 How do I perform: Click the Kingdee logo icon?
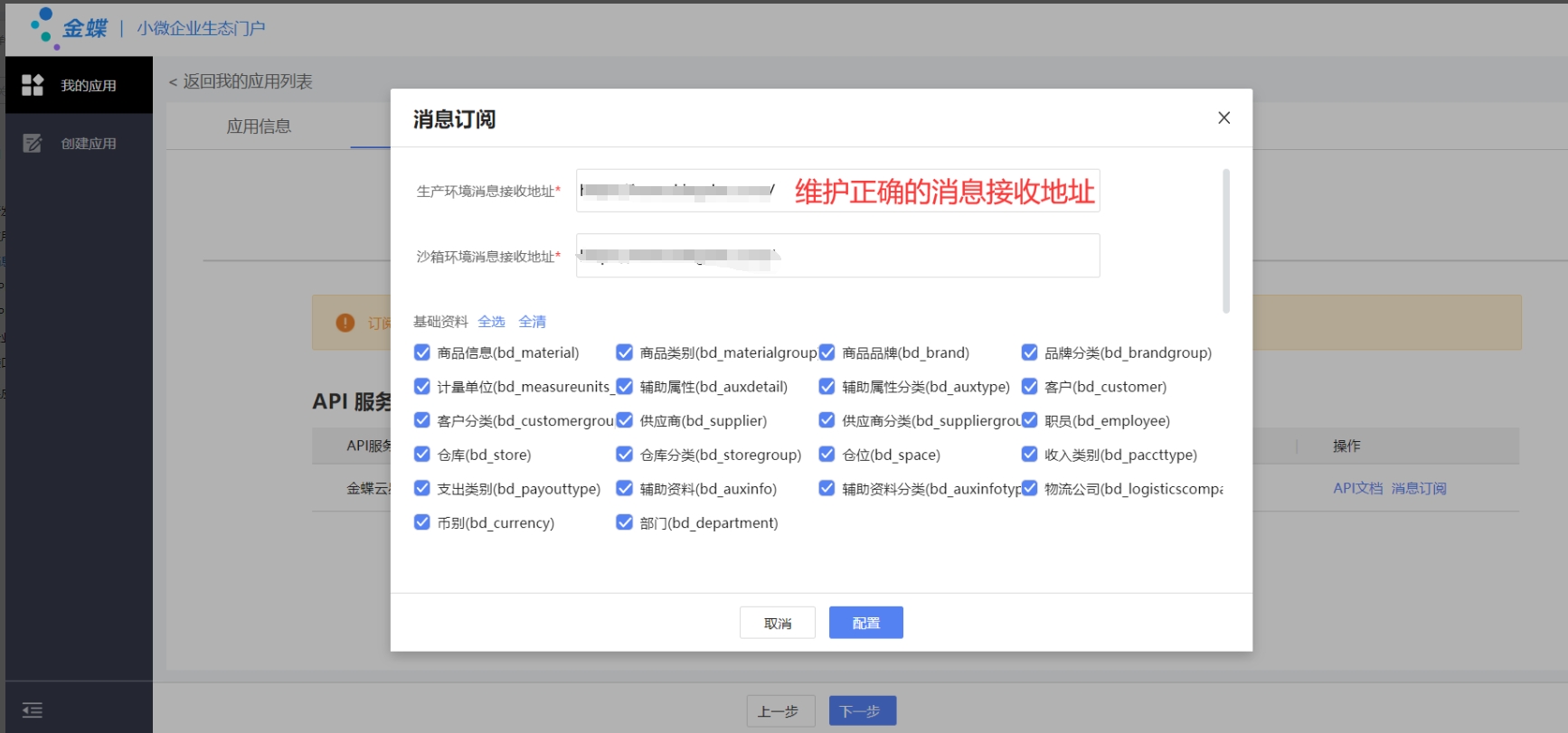pos(44,28)
